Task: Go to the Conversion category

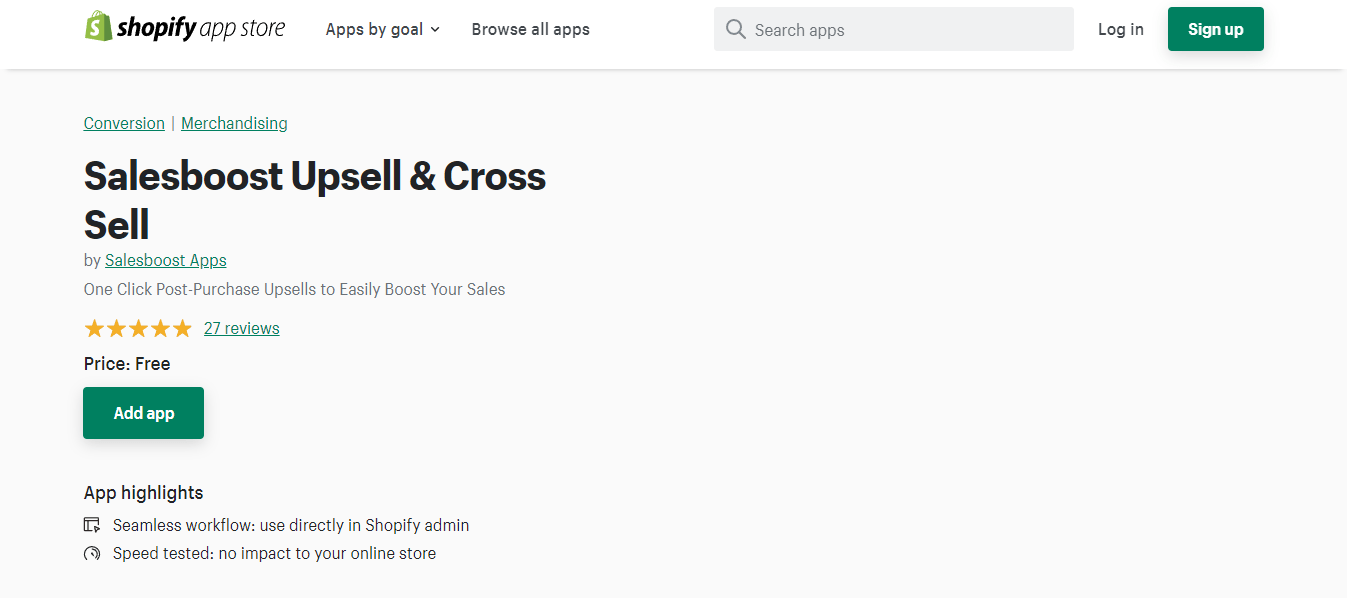Action: click(124, 123)
